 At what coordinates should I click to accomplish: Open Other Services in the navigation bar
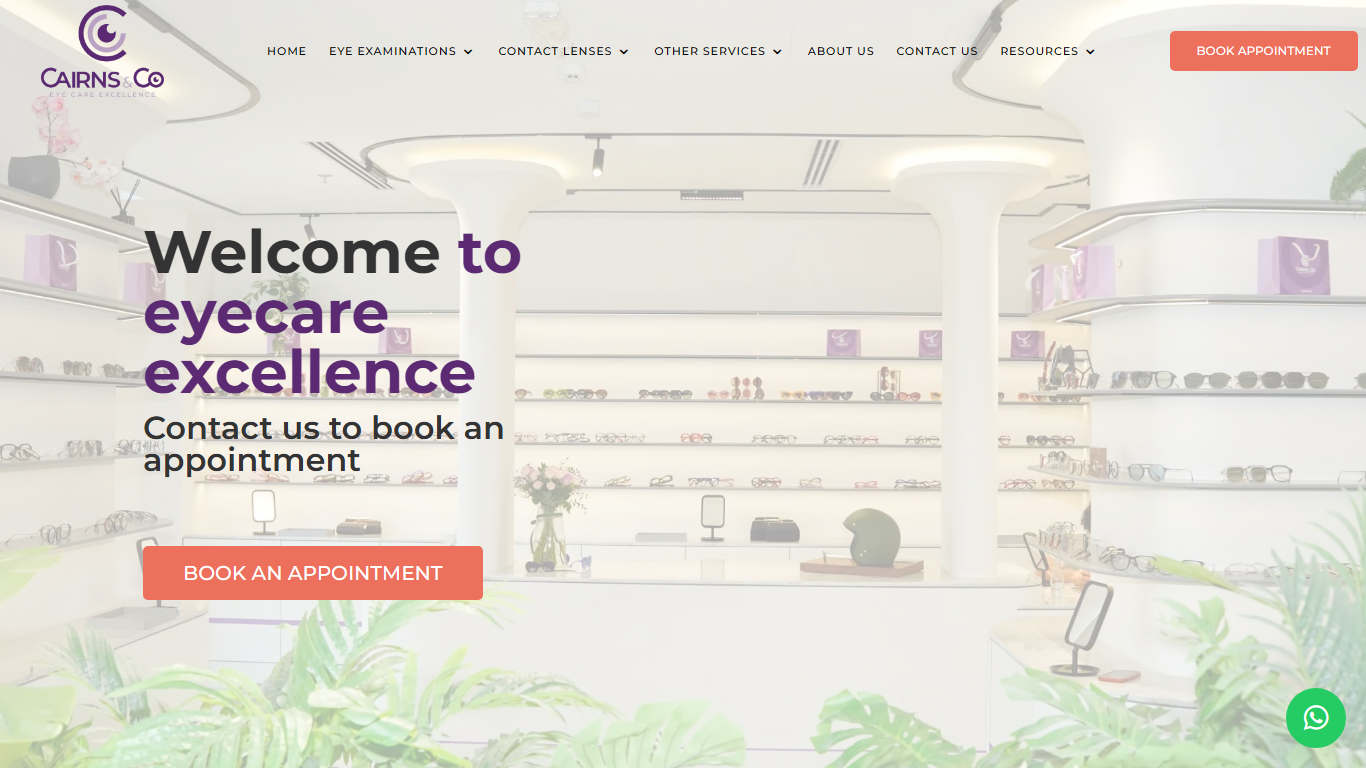pyautogui.click(x=710, y=51)
